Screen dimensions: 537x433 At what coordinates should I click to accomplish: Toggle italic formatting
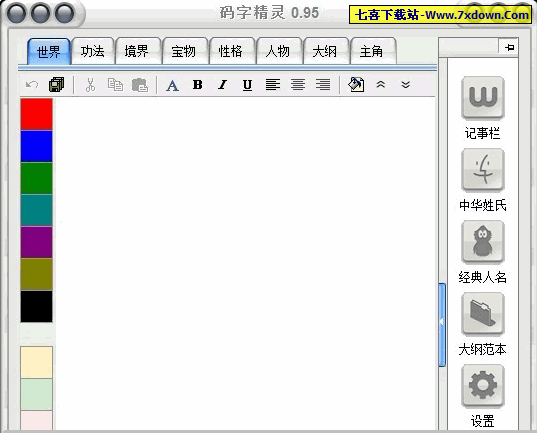pyautogui.click(x=223, y=85)
